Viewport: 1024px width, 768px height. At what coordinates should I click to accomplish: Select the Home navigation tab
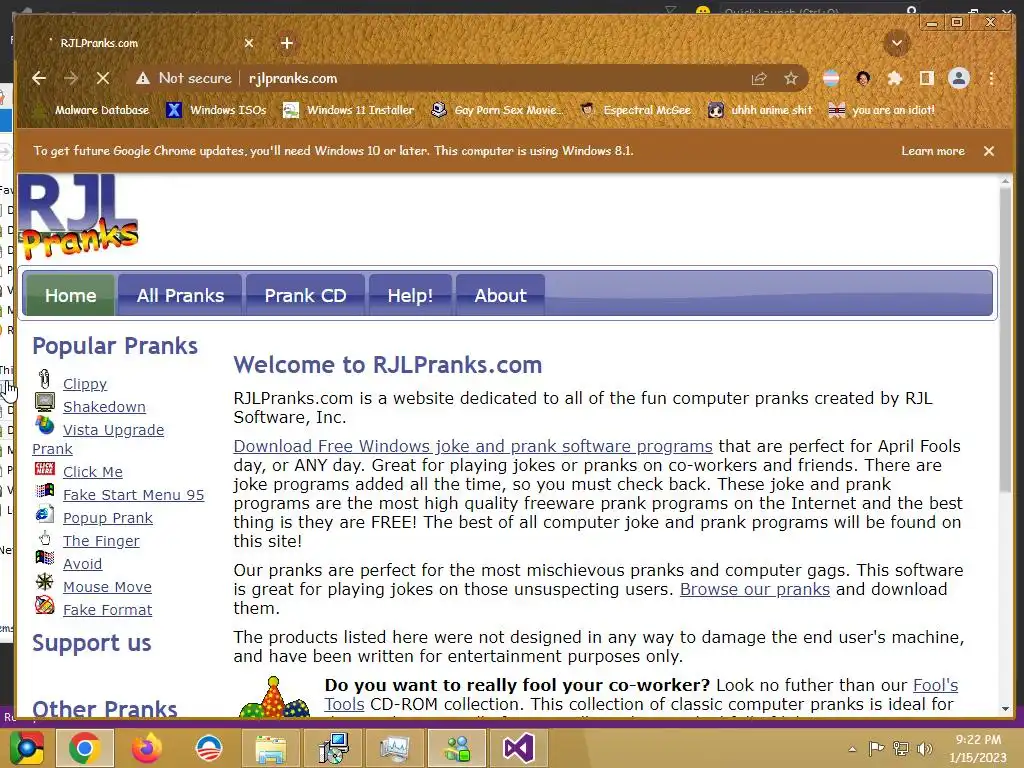point(71,295)
